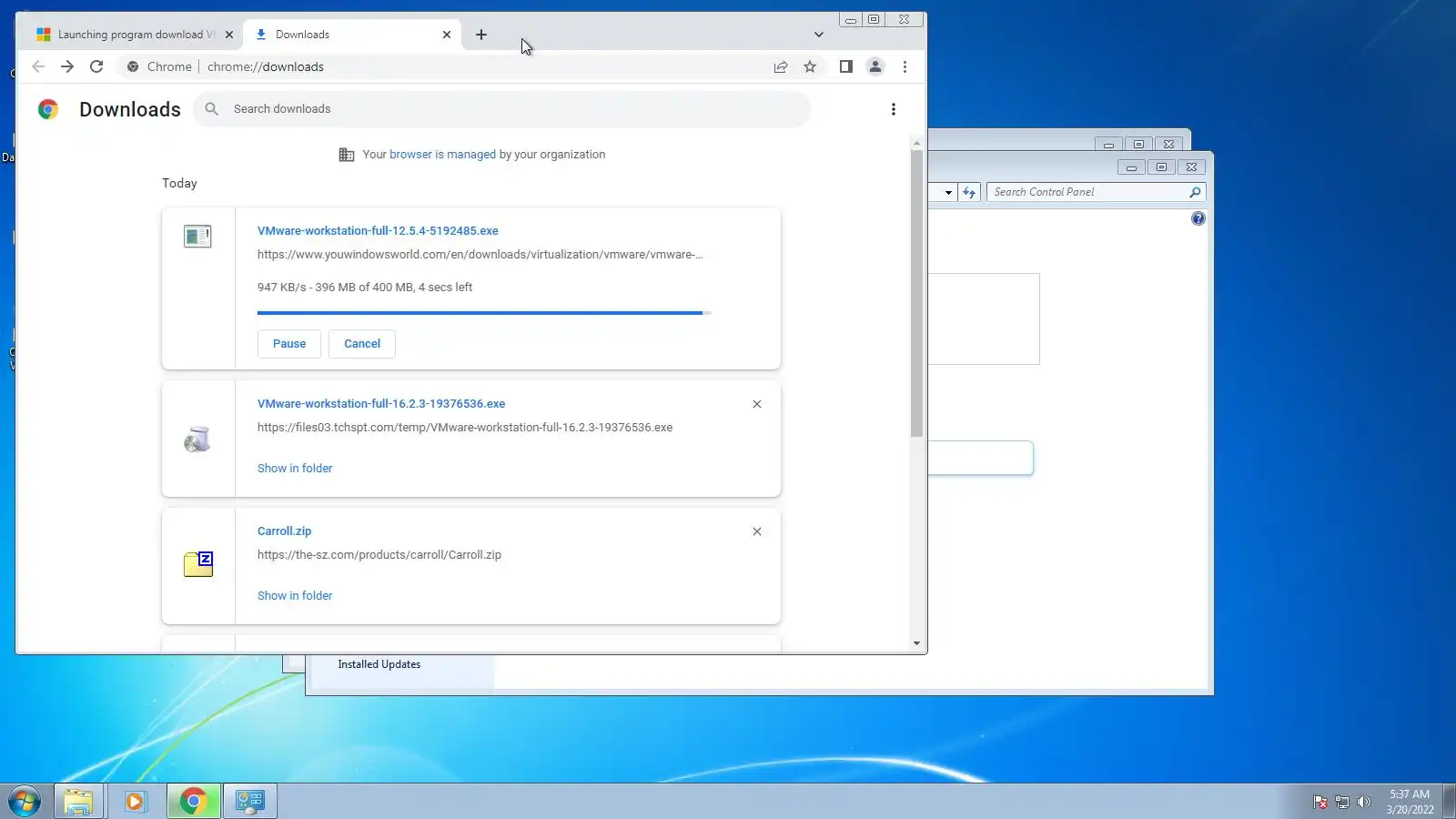Open Chrome side panel icon
The height and width of the screenshot is (819, 1456).
coord(846,66)
